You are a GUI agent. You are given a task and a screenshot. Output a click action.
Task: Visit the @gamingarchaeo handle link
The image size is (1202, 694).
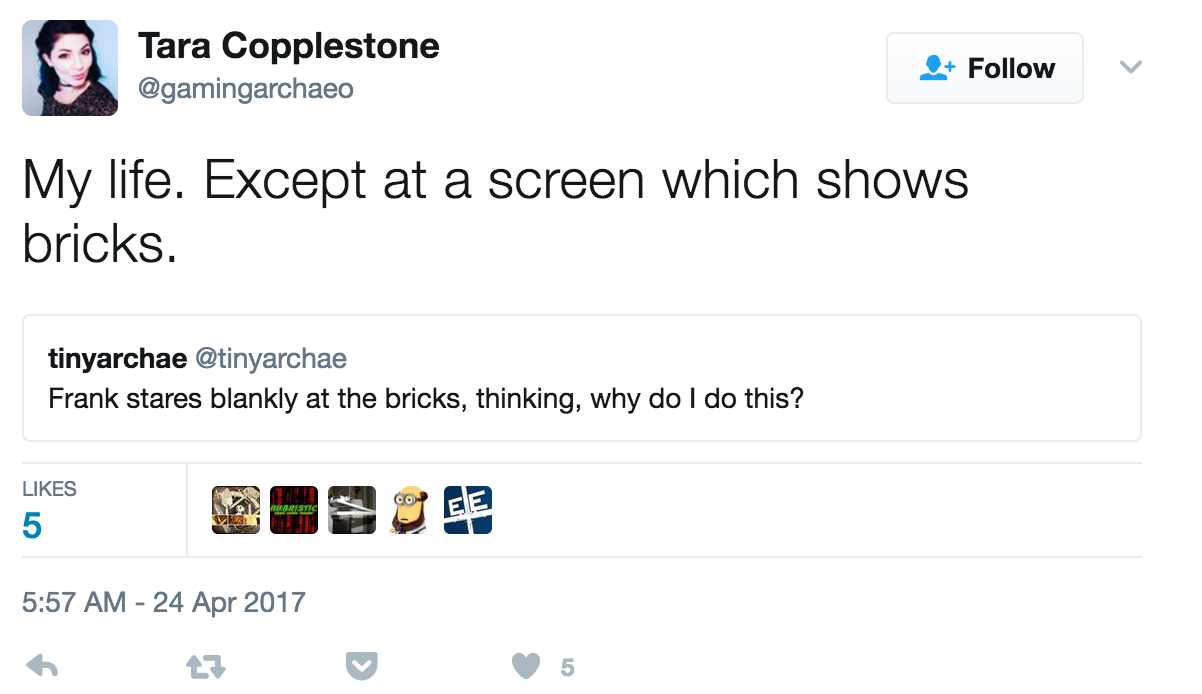tap(245, 89)
